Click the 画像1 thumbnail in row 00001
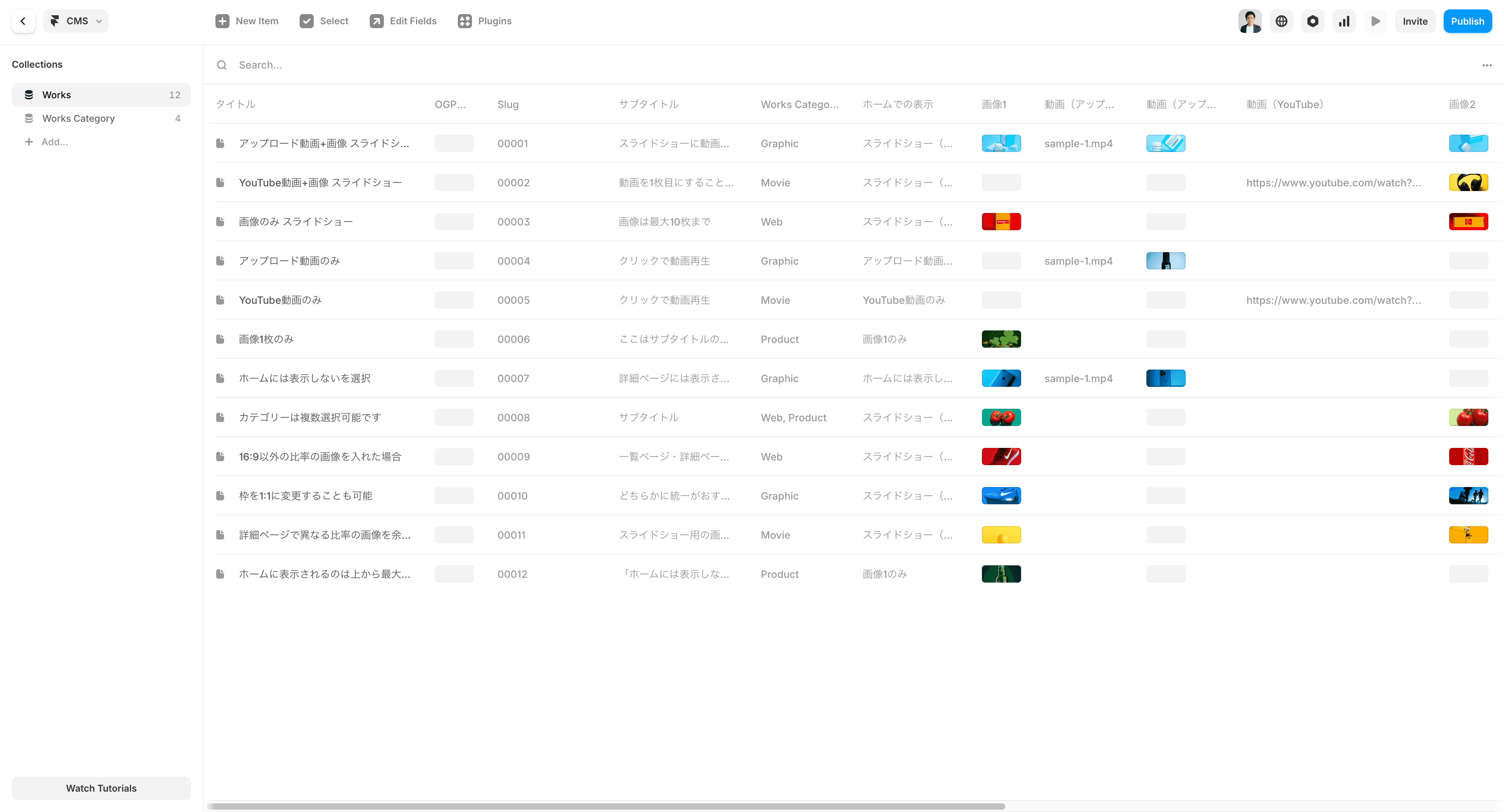This screenshot has height=812, width=1504. tap(1001, 143)
